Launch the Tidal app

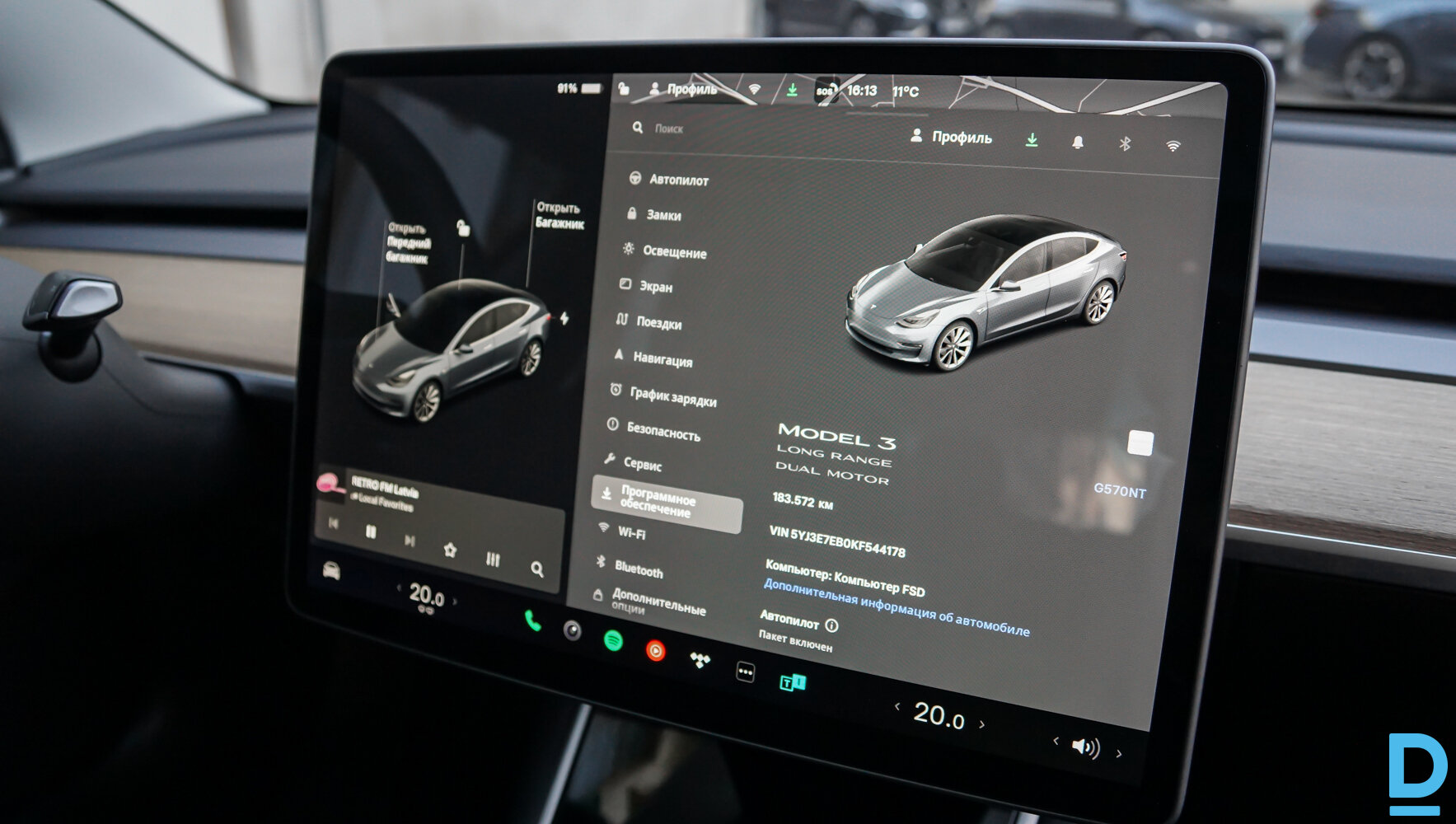(700, 660)
